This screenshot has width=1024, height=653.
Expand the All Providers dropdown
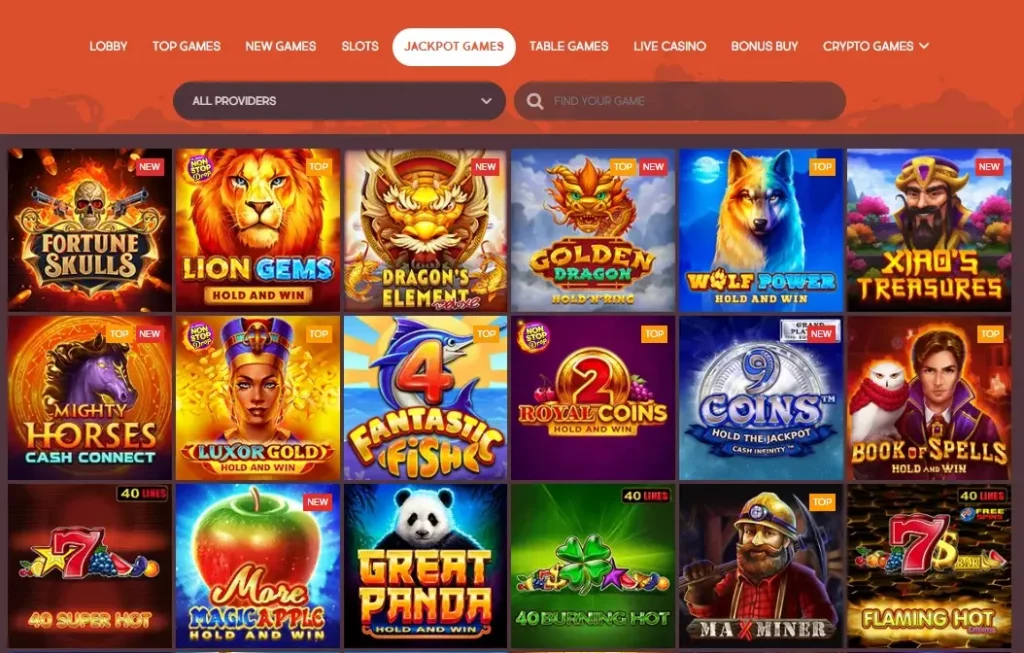tap(340, 101)
